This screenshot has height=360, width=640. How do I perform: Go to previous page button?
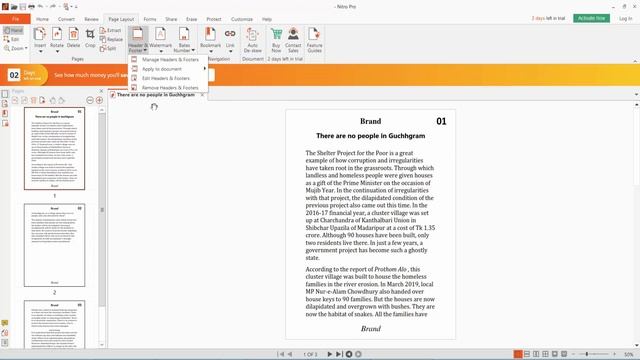[290, 354]
